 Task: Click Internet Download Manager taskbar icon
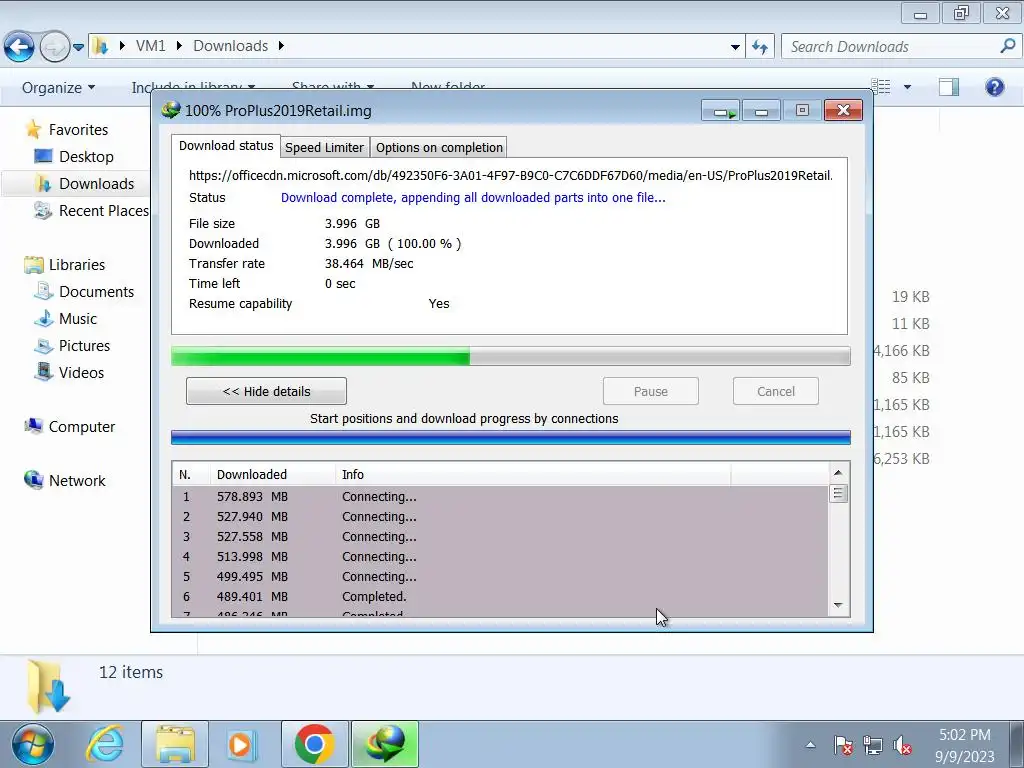385,744
